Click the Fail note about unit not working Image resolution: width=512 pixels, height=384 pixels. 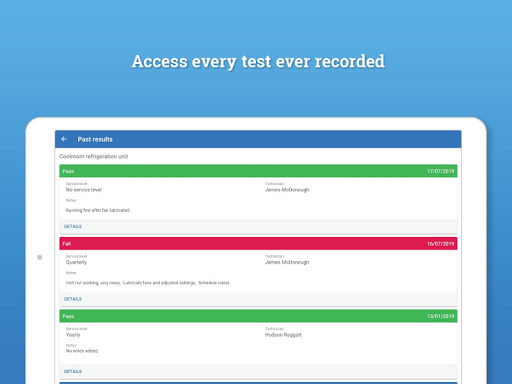[x=148, y=283]
